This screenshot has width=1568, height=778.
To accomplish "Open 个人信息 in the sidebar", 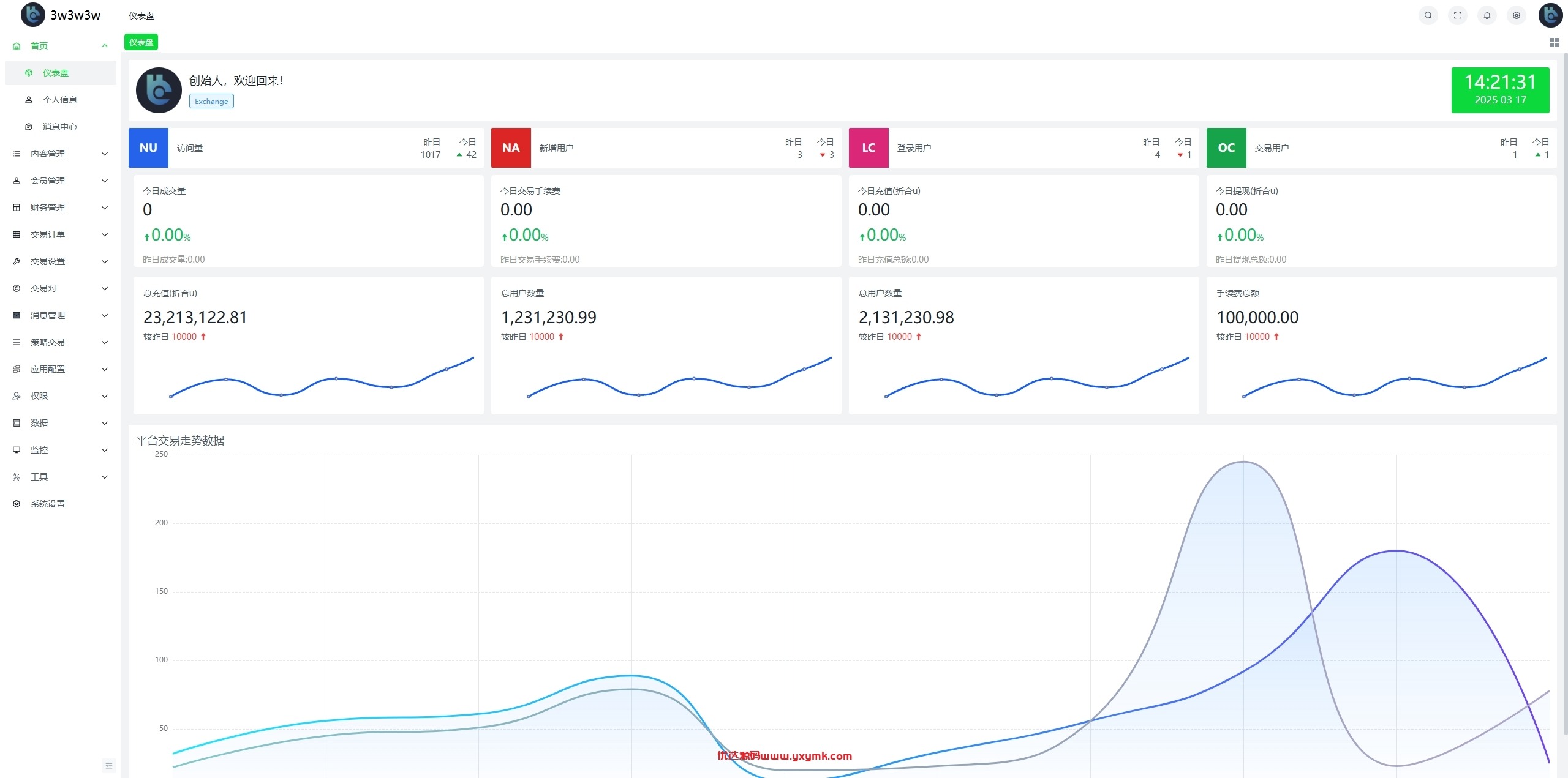I will pyautogui.click(x=61, y=100).
